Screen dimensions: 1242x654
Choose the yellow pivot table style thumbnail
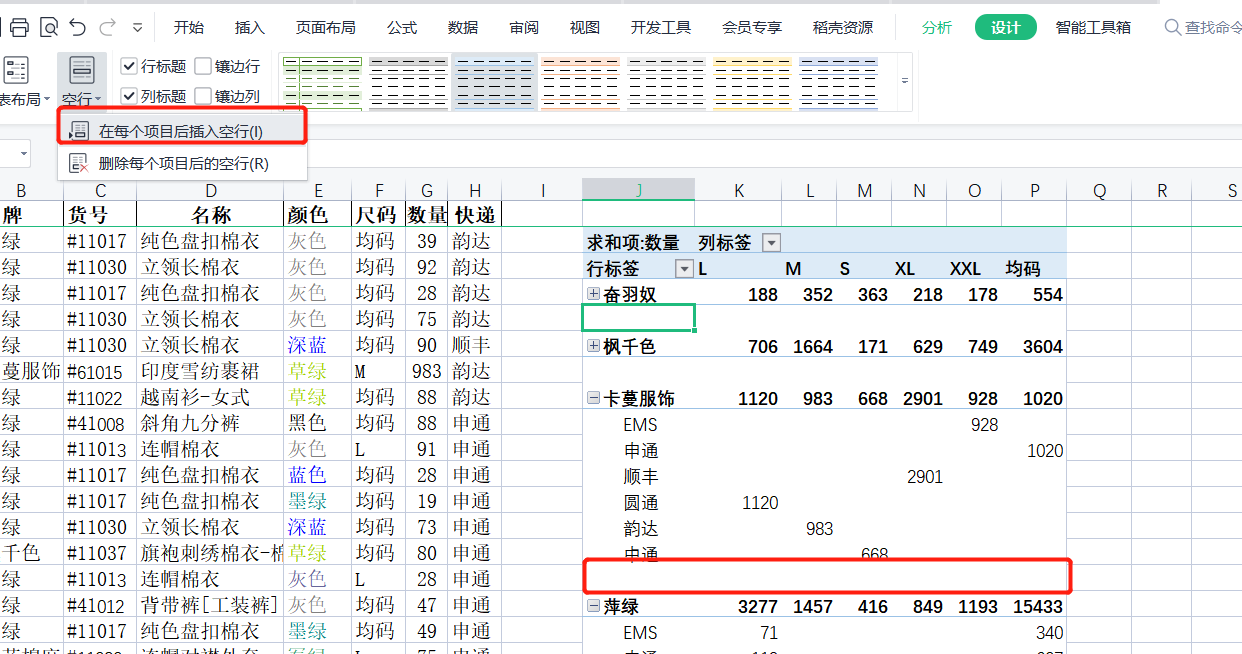pyautogui.click(x=753, y=82)
